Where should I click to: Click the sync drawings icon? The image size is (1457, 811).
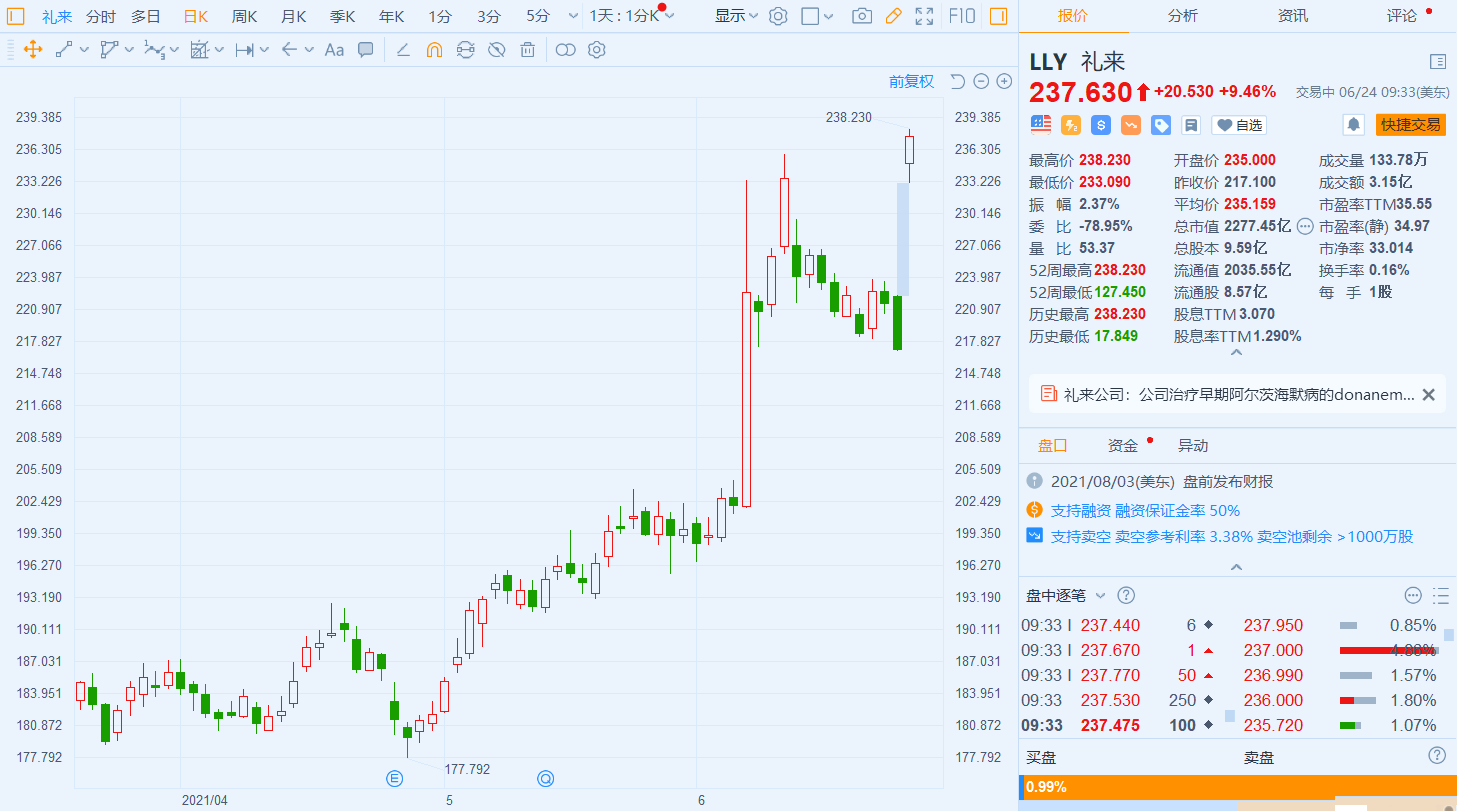click(x=465, y=50)
